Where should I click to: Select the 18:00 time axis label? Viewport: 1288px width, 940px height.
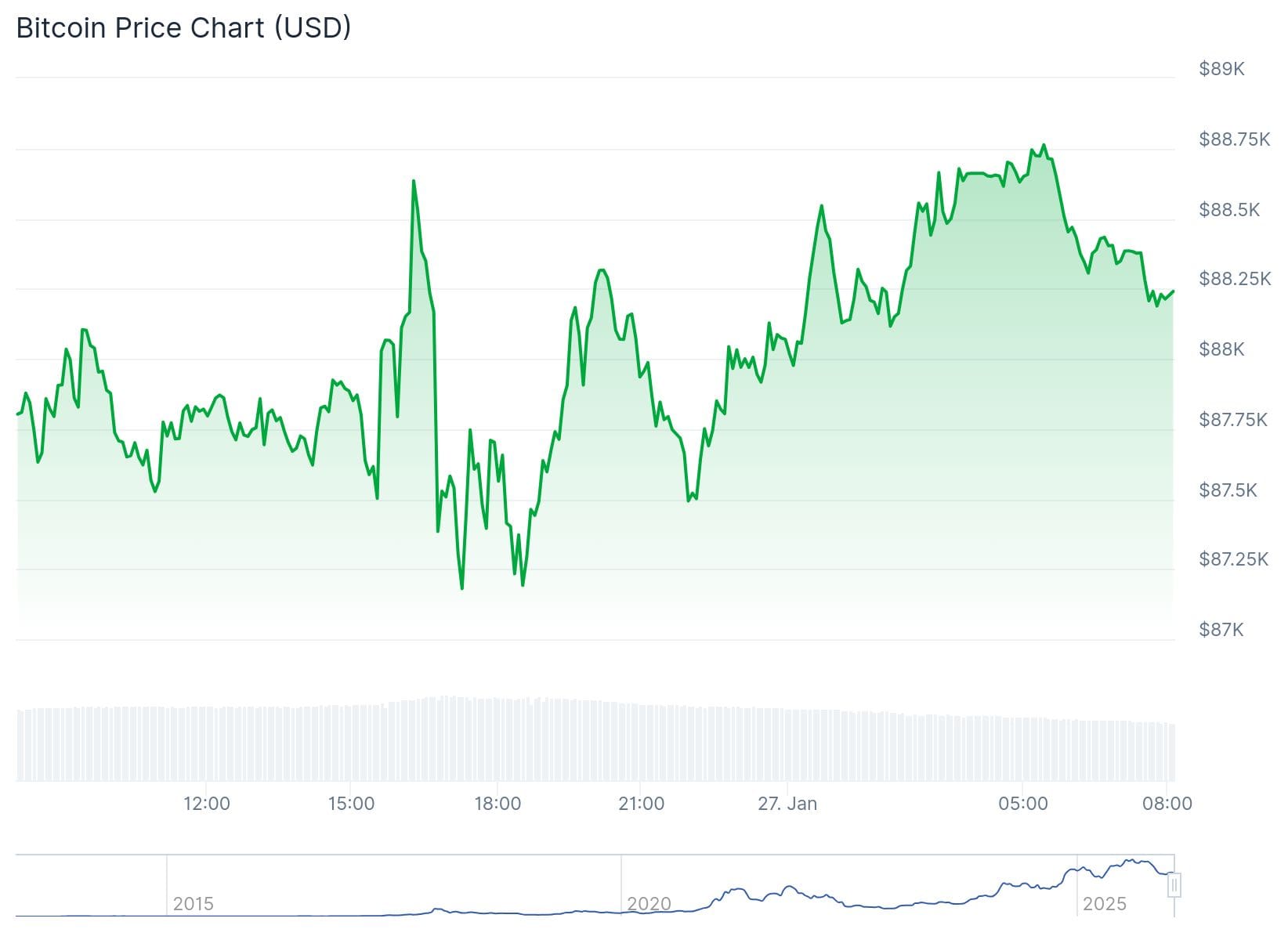[497, 803]
